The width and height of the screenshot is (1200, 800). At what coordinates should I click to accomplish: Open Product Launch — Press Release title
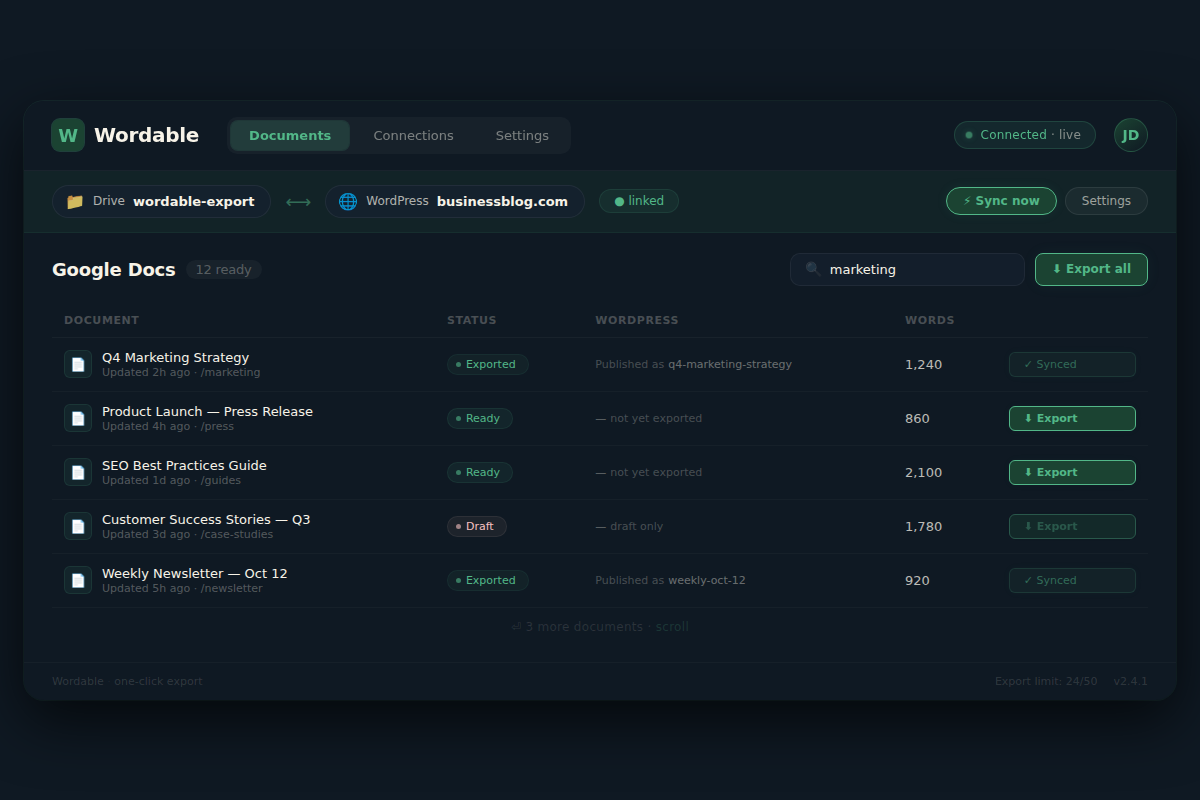coord(207,411)
